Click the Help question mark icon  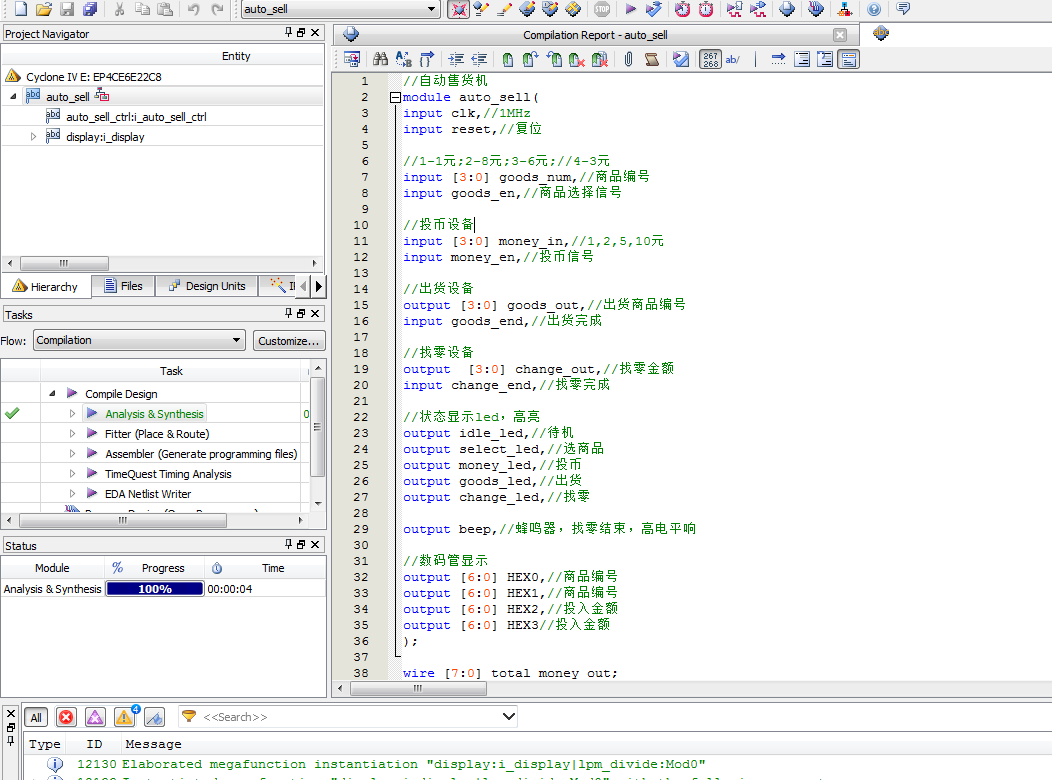click(874, 9)
